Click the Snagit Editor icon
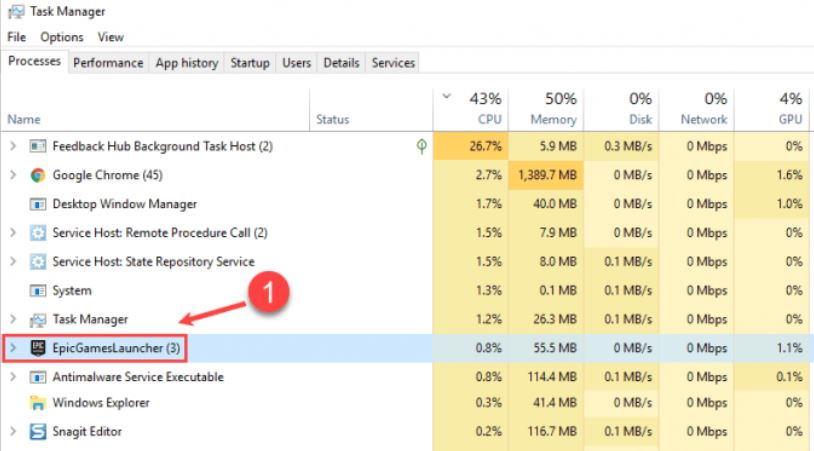Image resolution: width=814 pixels, height=451 pixels. coord(38,432)
